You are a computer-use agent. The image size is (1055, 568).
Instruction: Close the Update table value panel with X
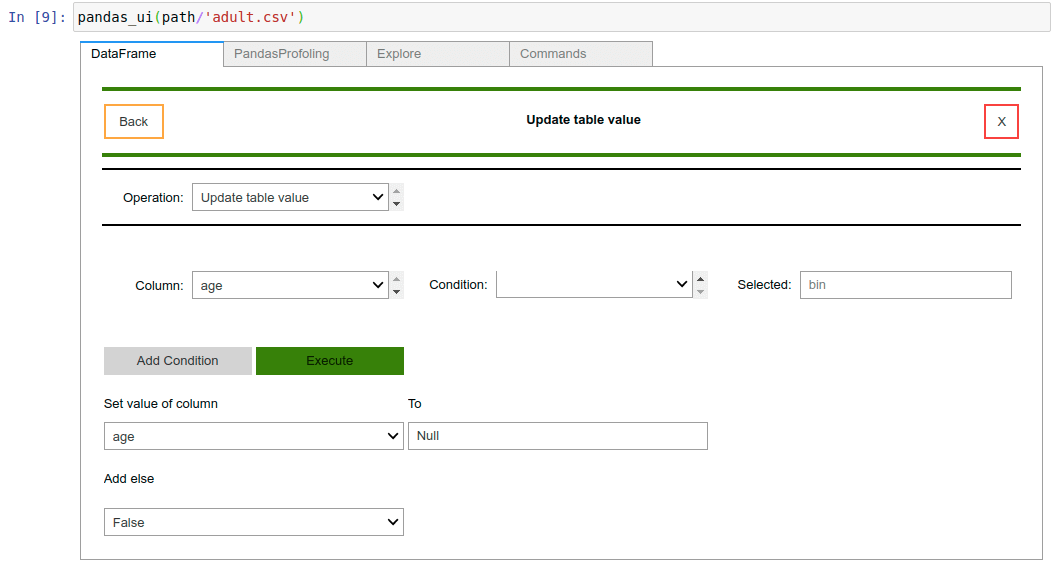1001,121
